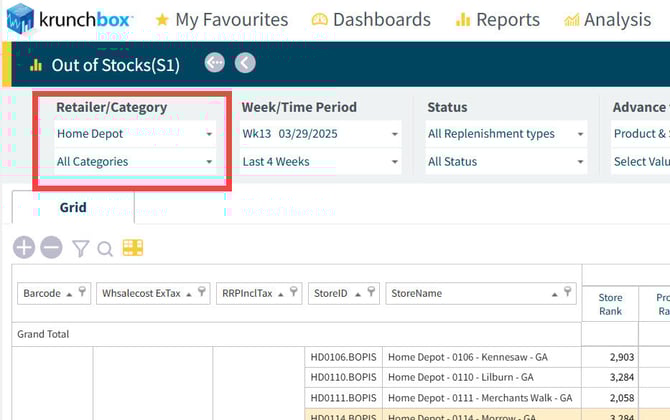Click the Barcode column field button
670x420 pixels.
click(x=54, y=294)
